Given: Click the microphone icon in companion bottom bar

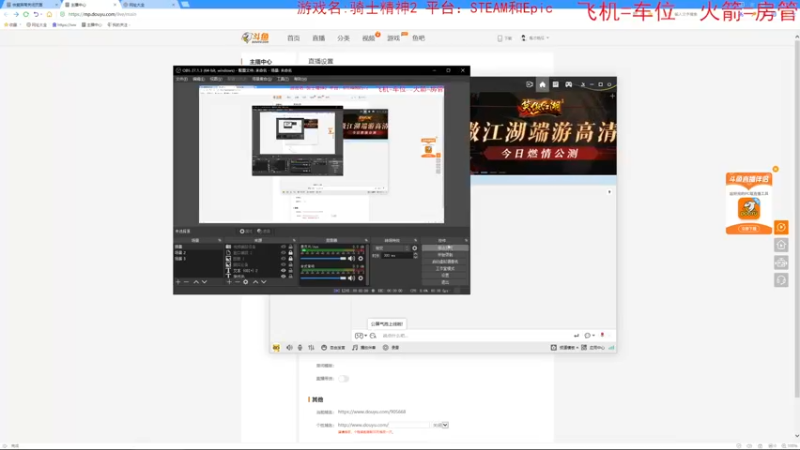Looking at the screenshot, I should (300, 347).
